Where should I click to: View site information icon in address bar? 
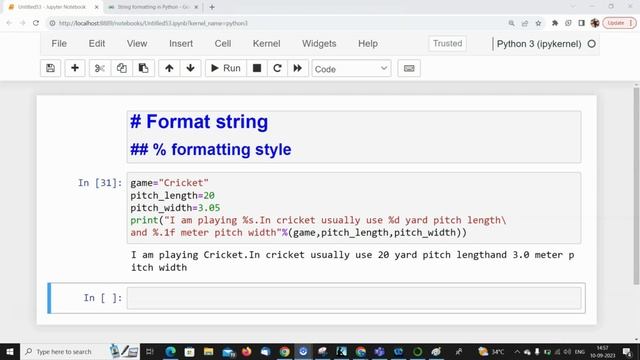tap(52, 23)
